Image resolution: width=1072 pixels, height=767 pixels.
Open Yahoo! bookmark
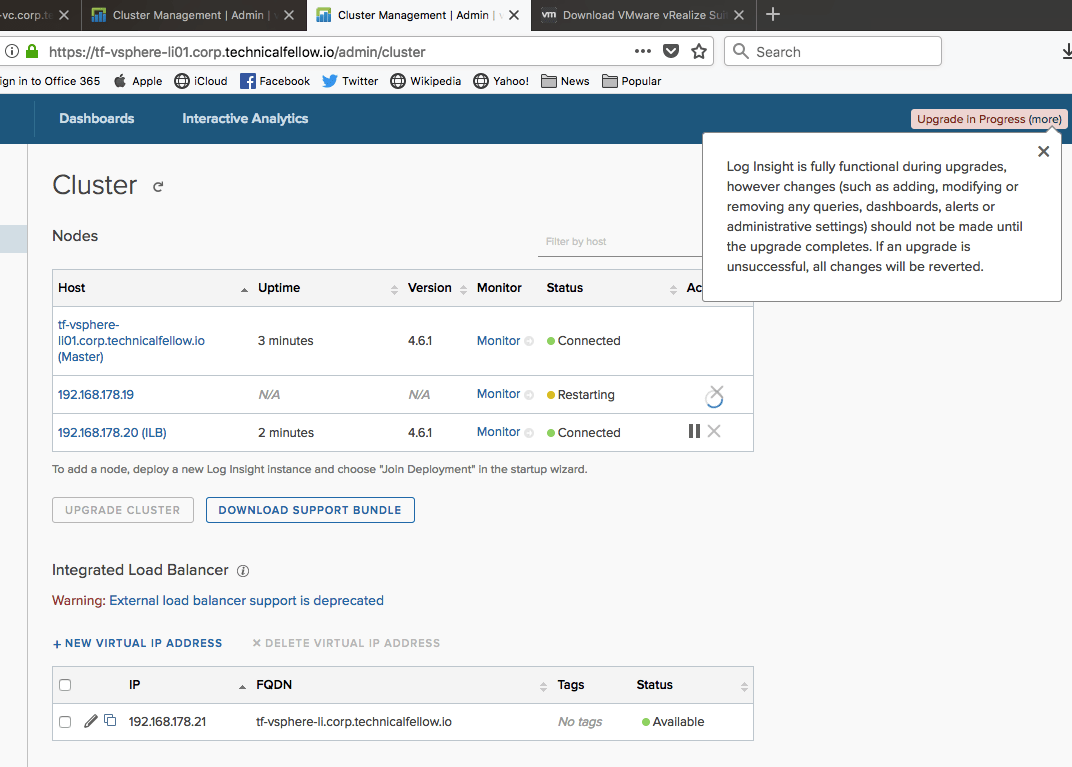point(501,81)
